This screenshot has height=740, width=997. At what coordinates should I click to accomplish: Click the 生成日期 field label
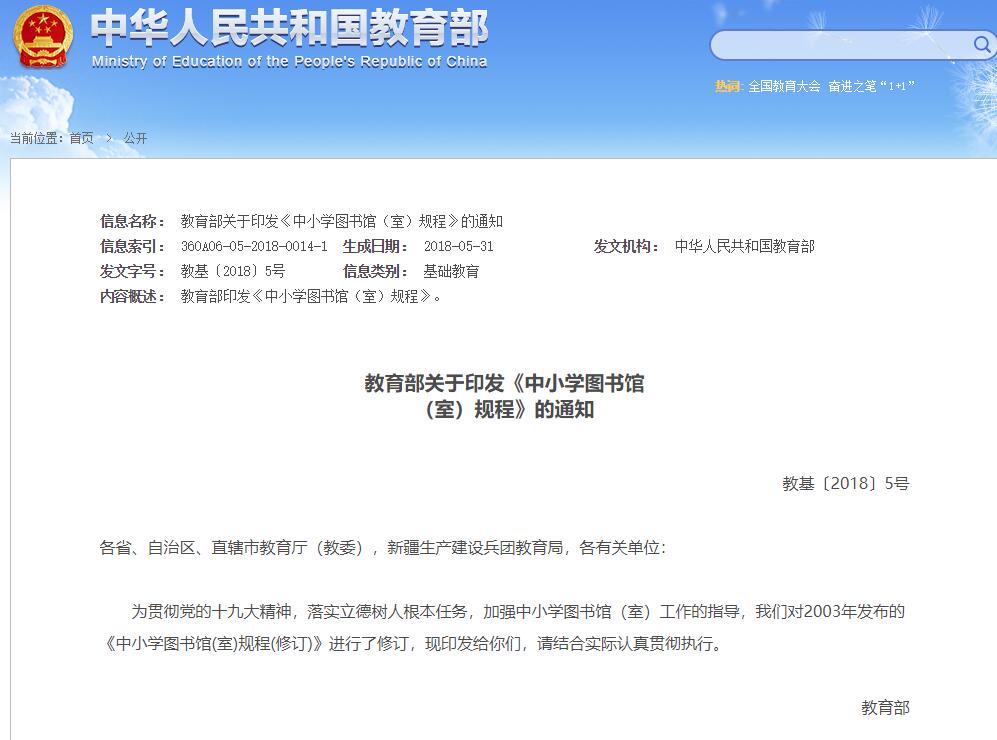(375, 246)
